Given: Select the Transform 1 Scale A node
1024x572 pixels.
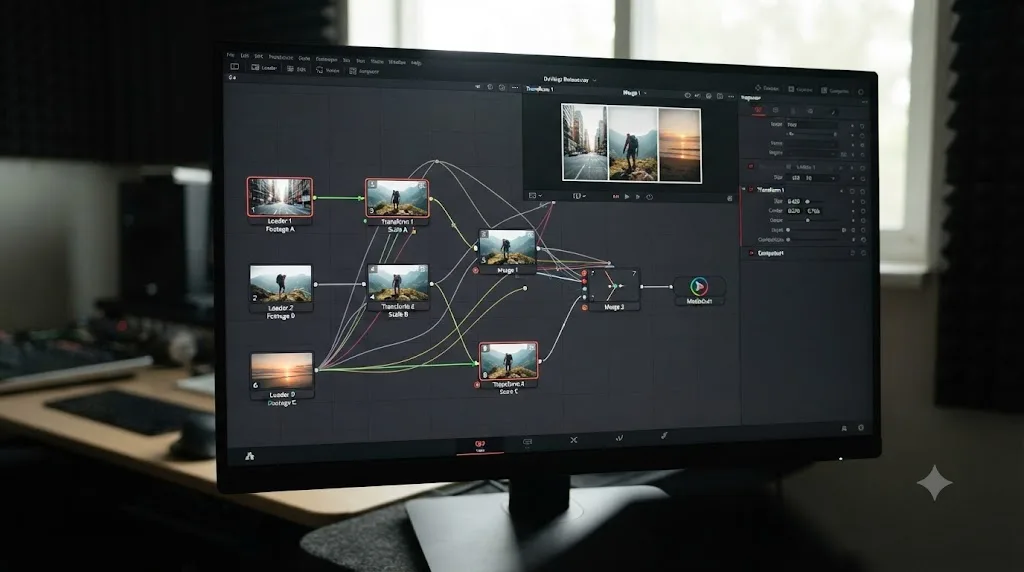Looking at the screenshot, I should [x=397, y=199].
